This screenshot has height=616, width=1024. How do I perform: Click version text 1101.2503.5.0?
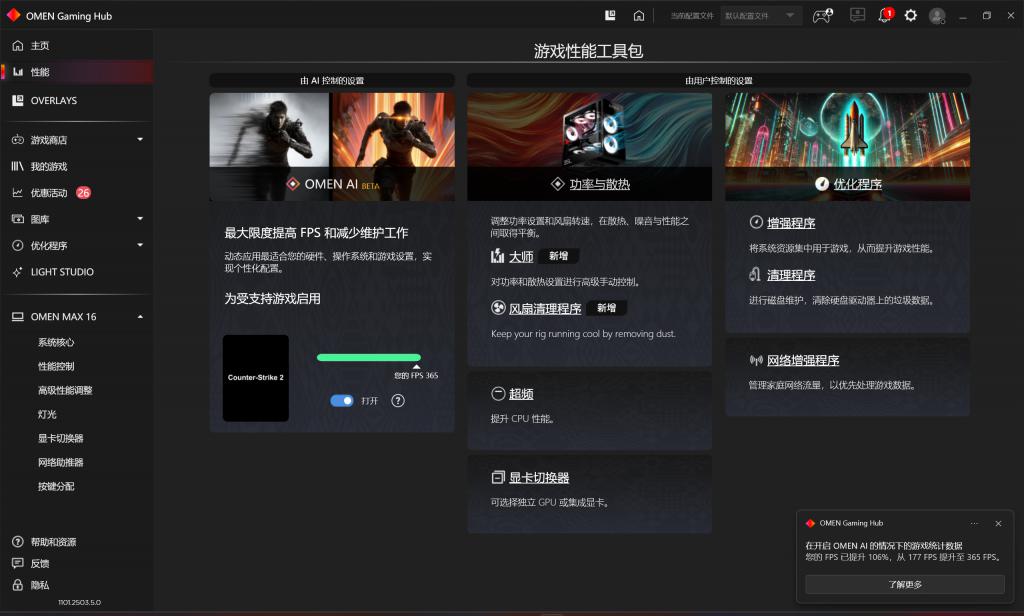coord(79,602)
